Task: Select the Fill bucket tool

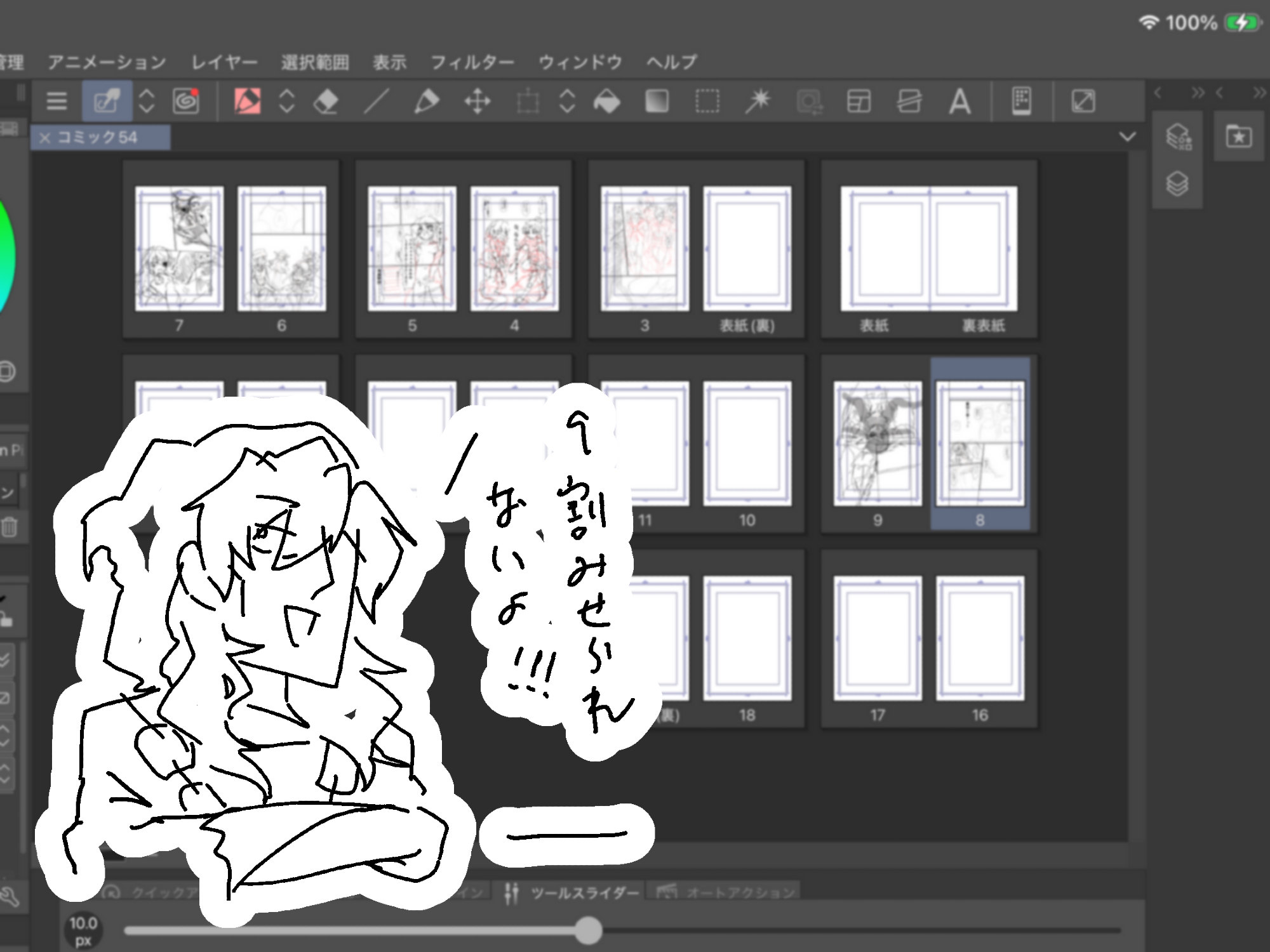Action: pos(606,101)
